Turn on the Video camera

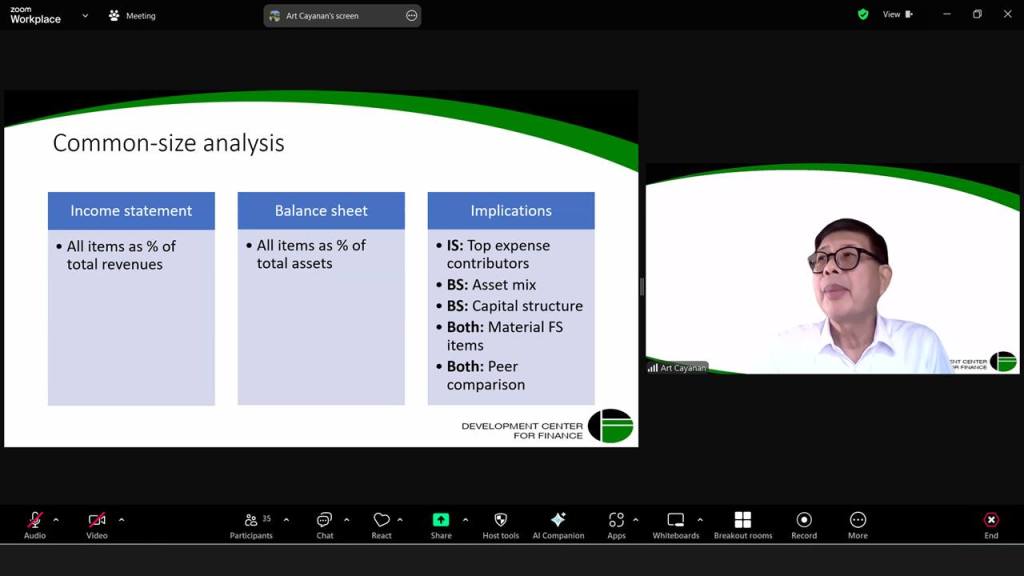coord(96,524)
